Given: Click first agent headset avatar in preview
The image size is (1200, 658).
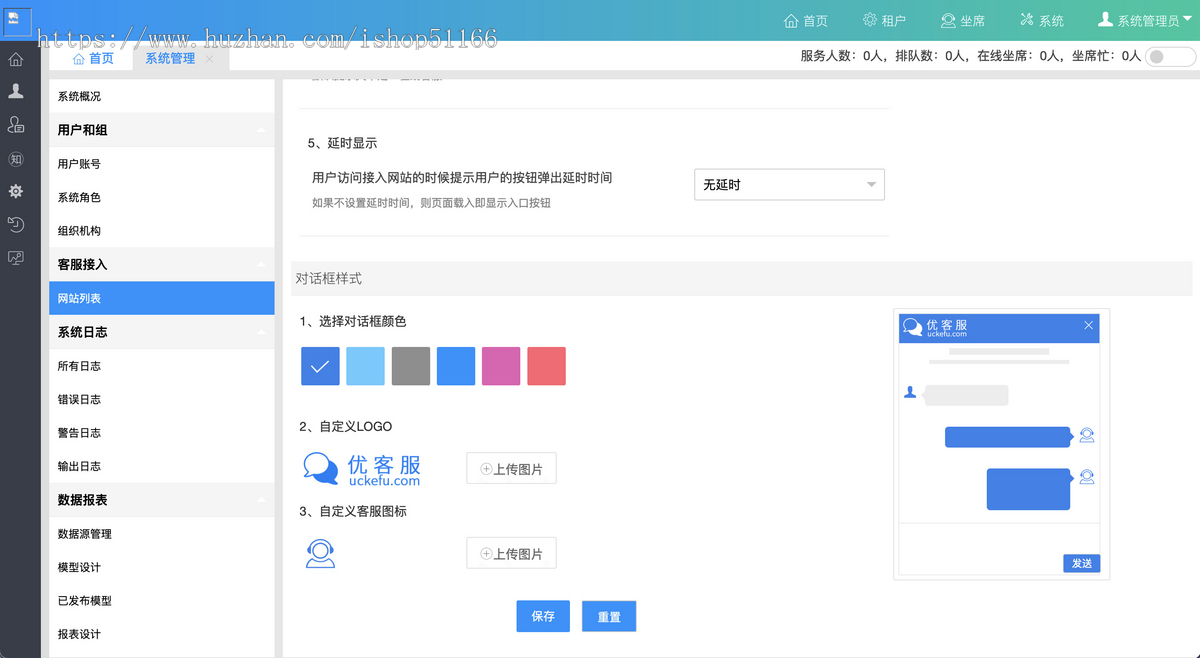Looking at the screenshot, I should pos(1087,435).
